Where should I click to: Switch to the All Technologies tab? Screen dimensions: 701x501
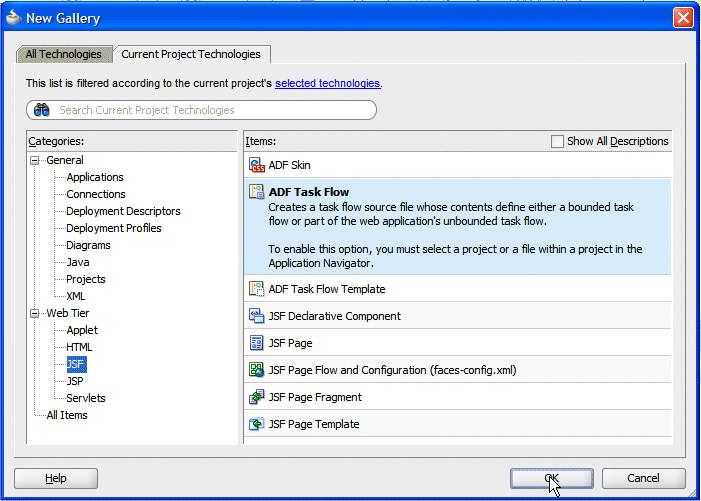point(63,54)
